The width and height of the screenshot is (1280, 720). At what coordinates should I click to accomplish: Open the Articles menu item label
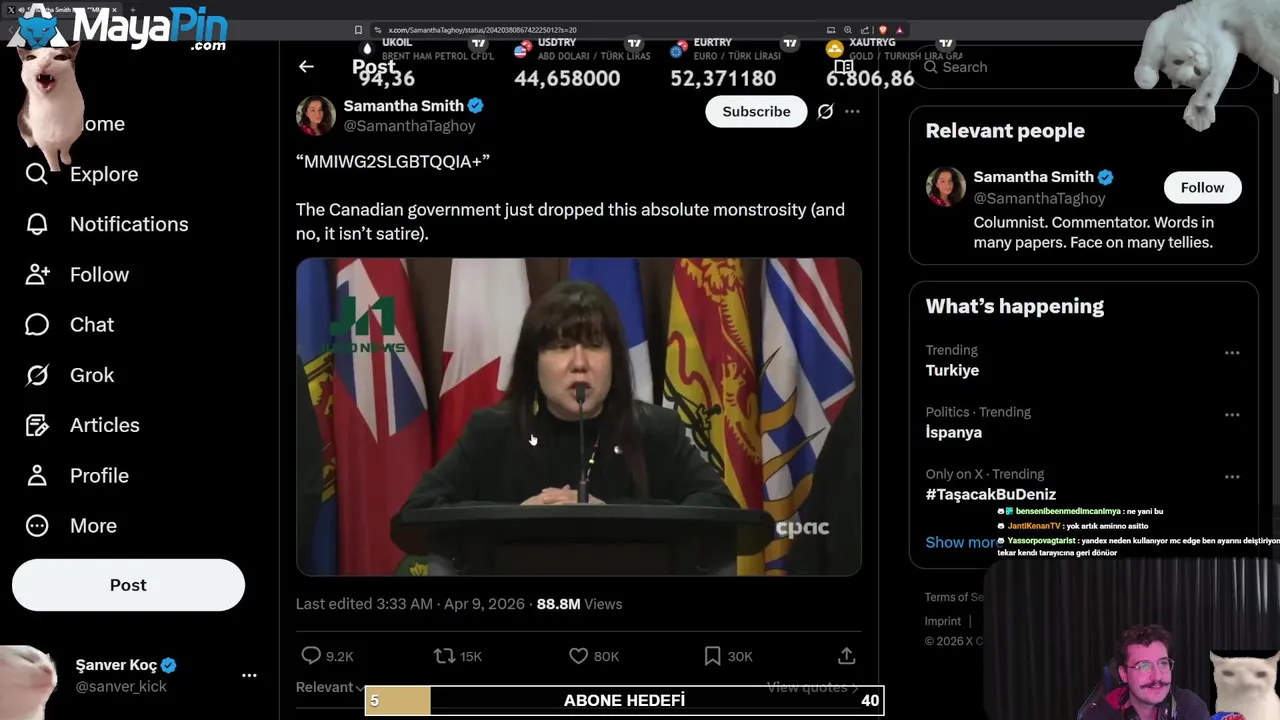point(105,425)
